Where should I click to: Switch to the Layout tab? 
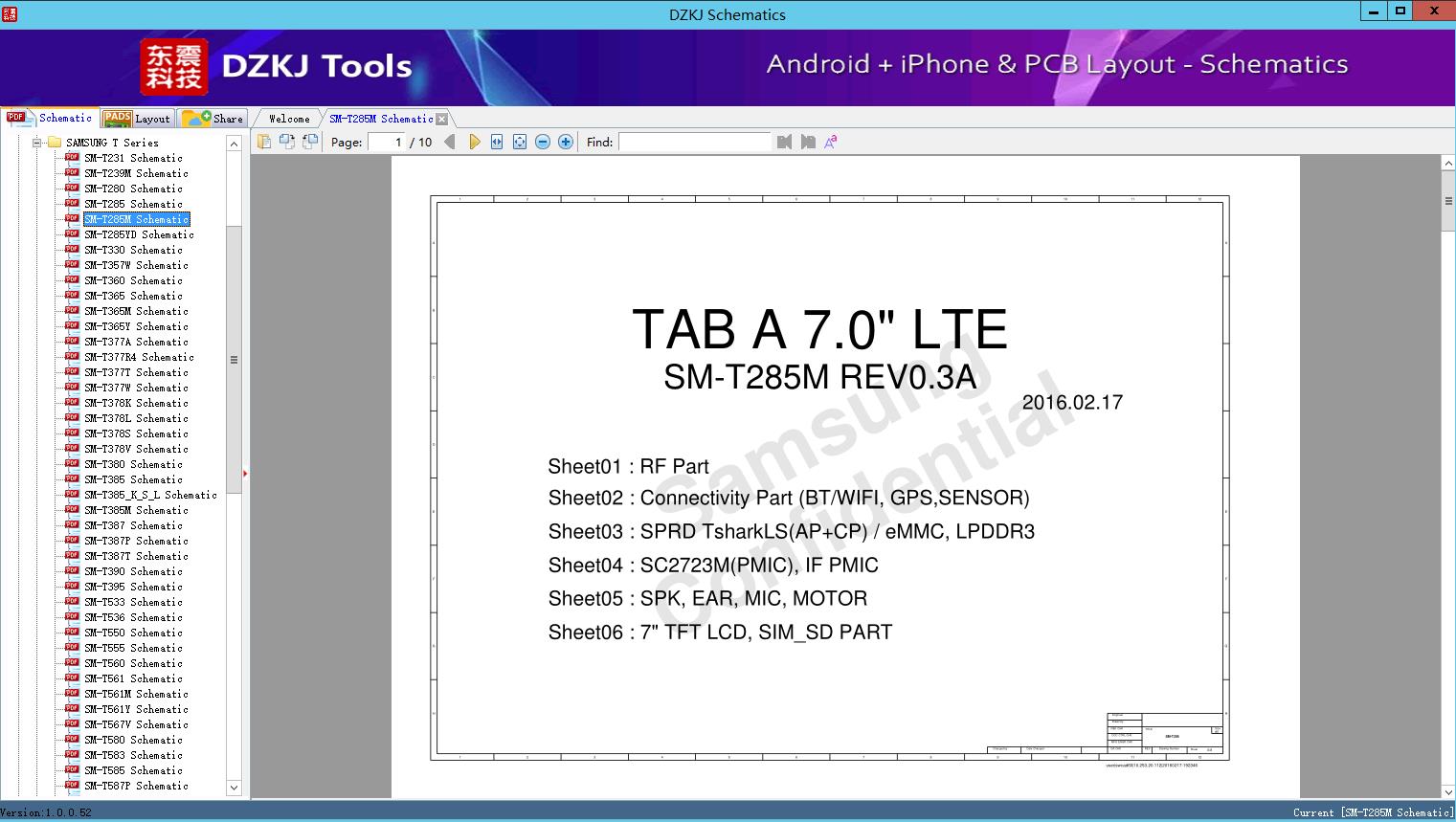[137, 119]
